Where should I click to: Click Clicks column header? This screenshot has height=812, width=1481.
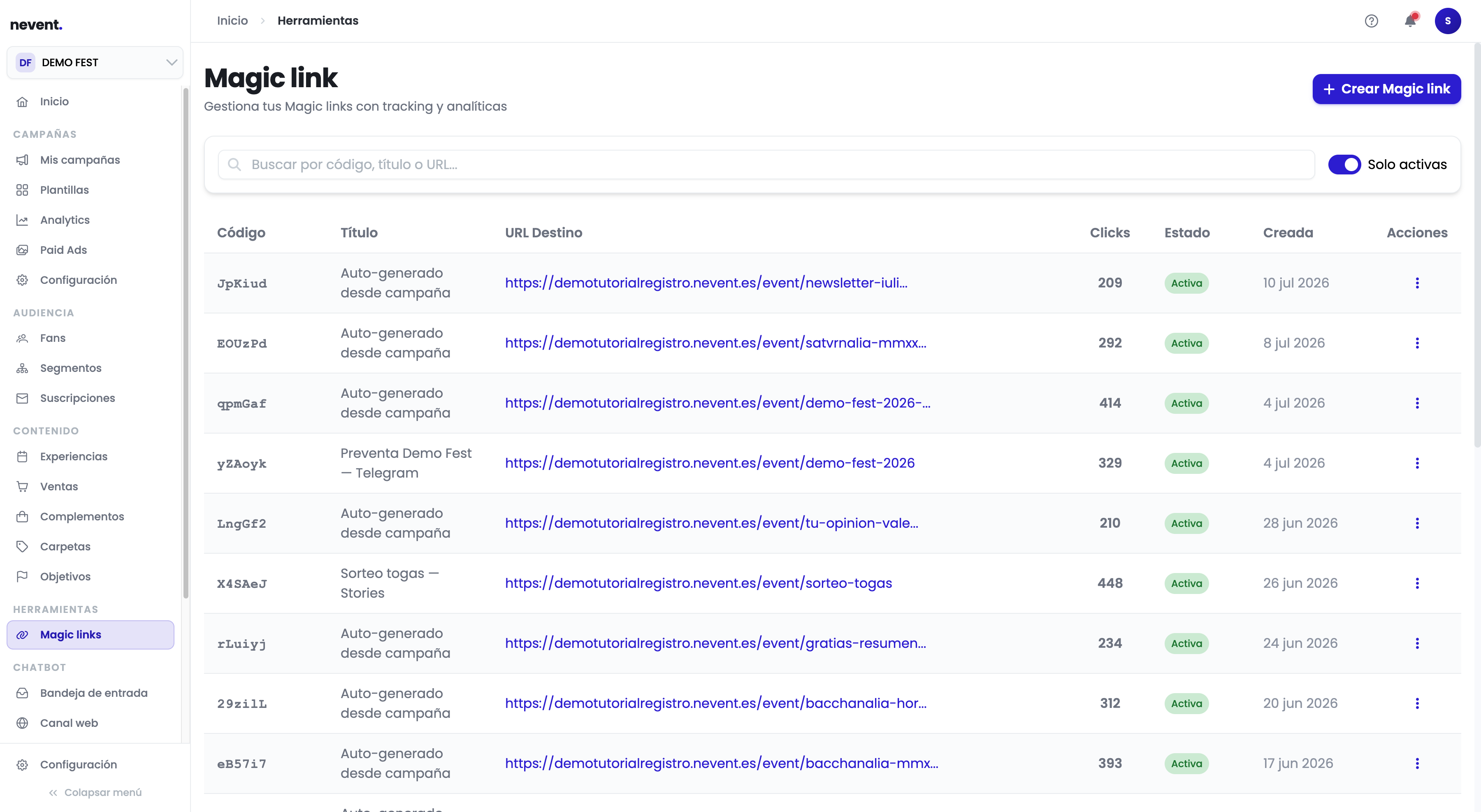point(1110,233)
